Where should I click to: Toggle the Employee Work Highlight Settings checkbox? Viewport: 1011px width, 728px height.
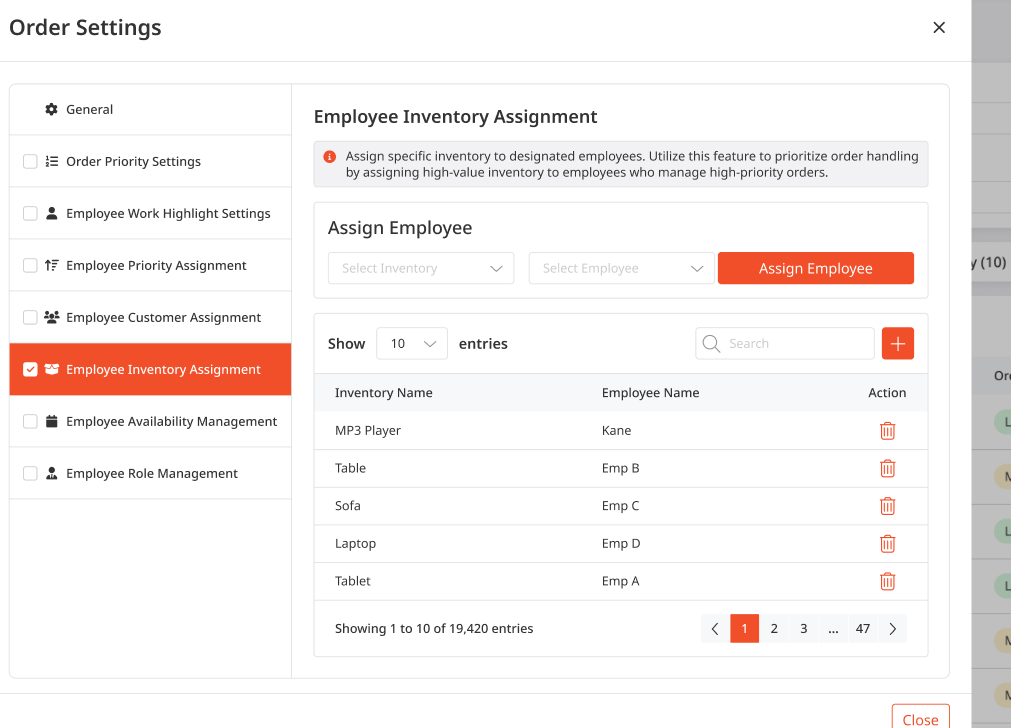pos(30,214)
